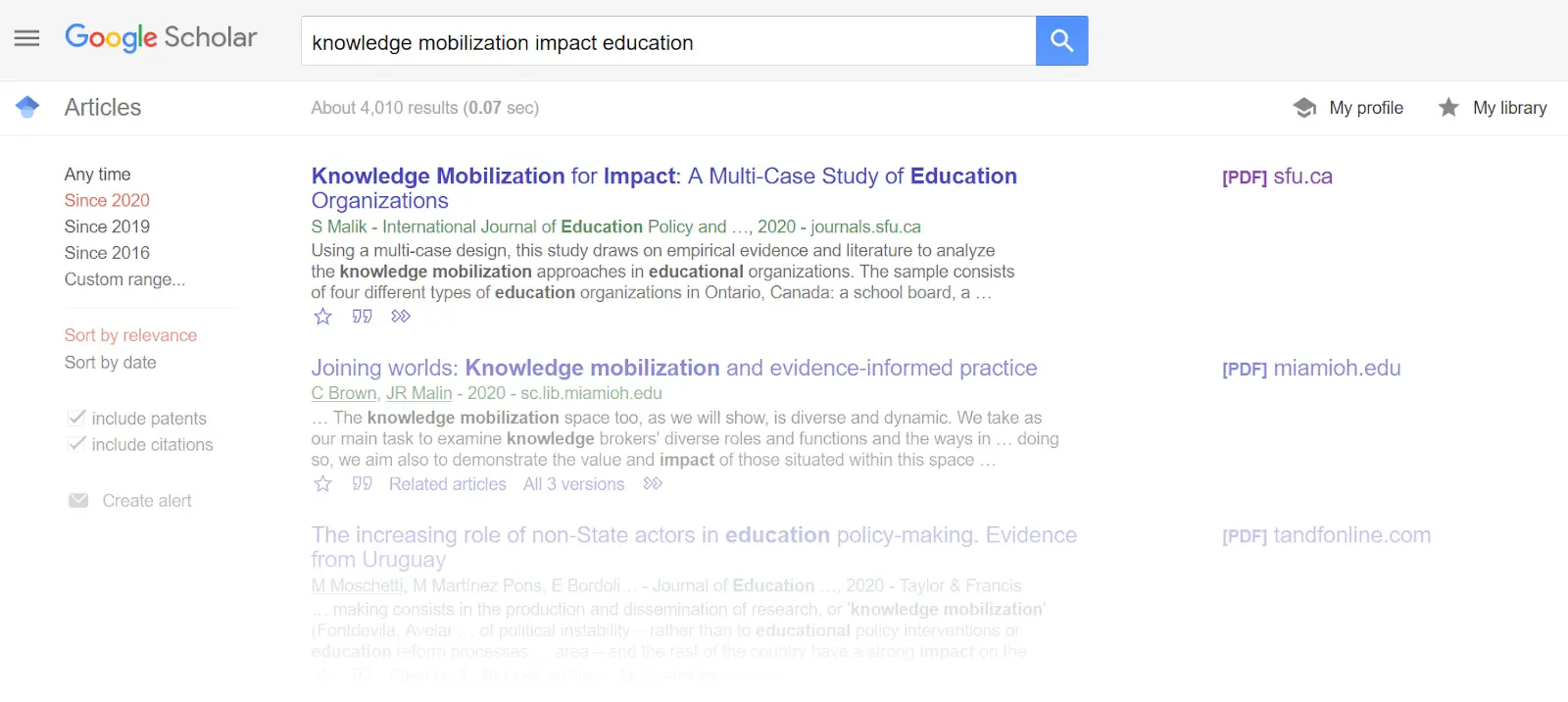Select Since 2019 filter

107,226
